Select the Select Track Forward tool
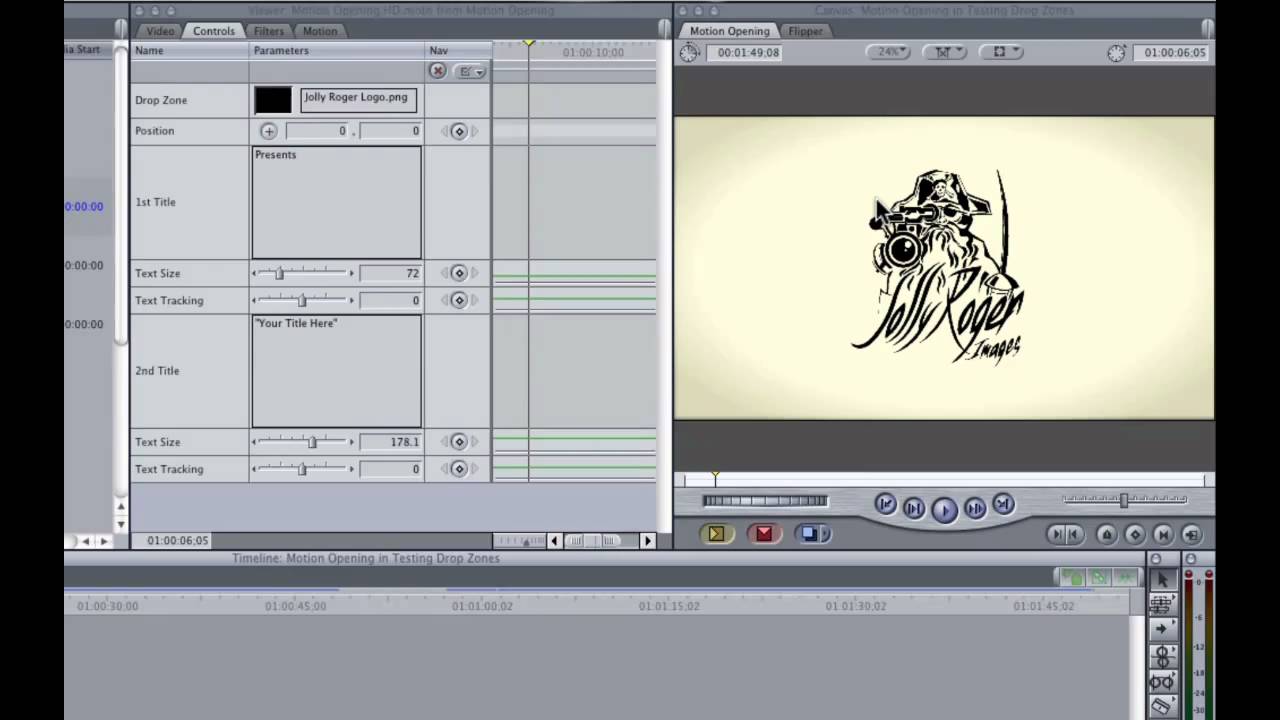This screenshot has width=1280, height=720. tap(1162, 629)
